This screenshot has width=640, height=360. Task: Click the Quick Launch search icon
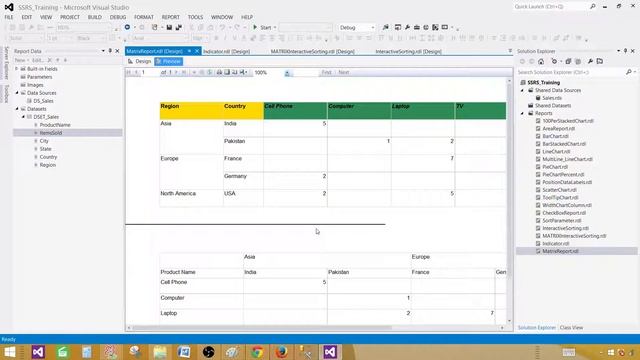(592, 7)
